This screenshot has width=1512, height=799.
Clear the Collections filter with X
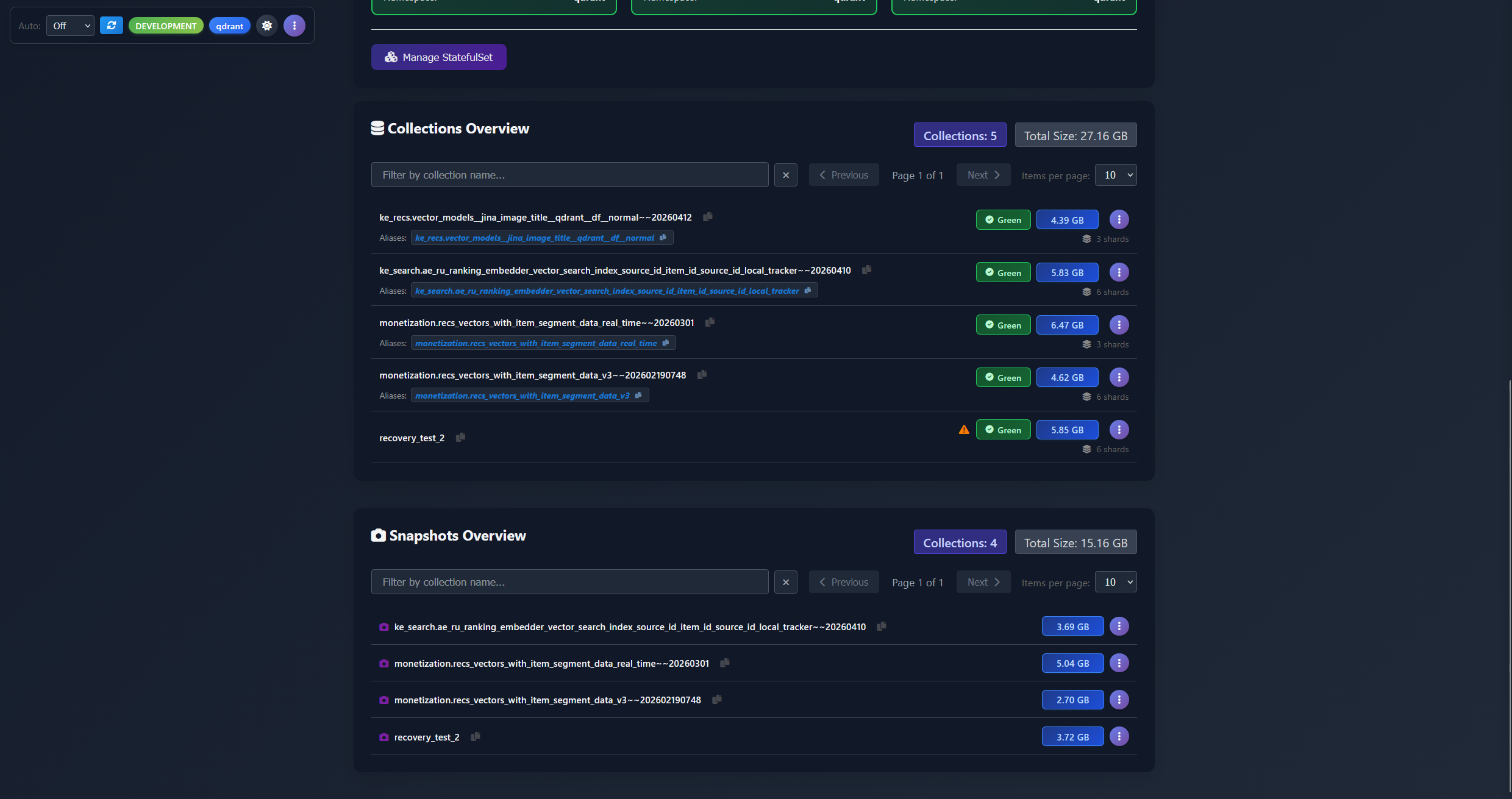(x=785, y=175)
